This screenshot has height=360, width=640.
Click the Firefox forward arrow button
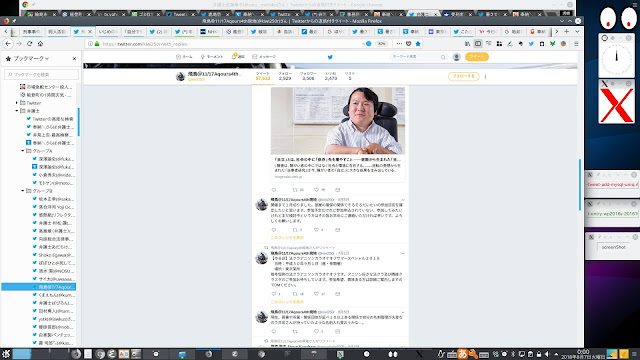(19, 44)
